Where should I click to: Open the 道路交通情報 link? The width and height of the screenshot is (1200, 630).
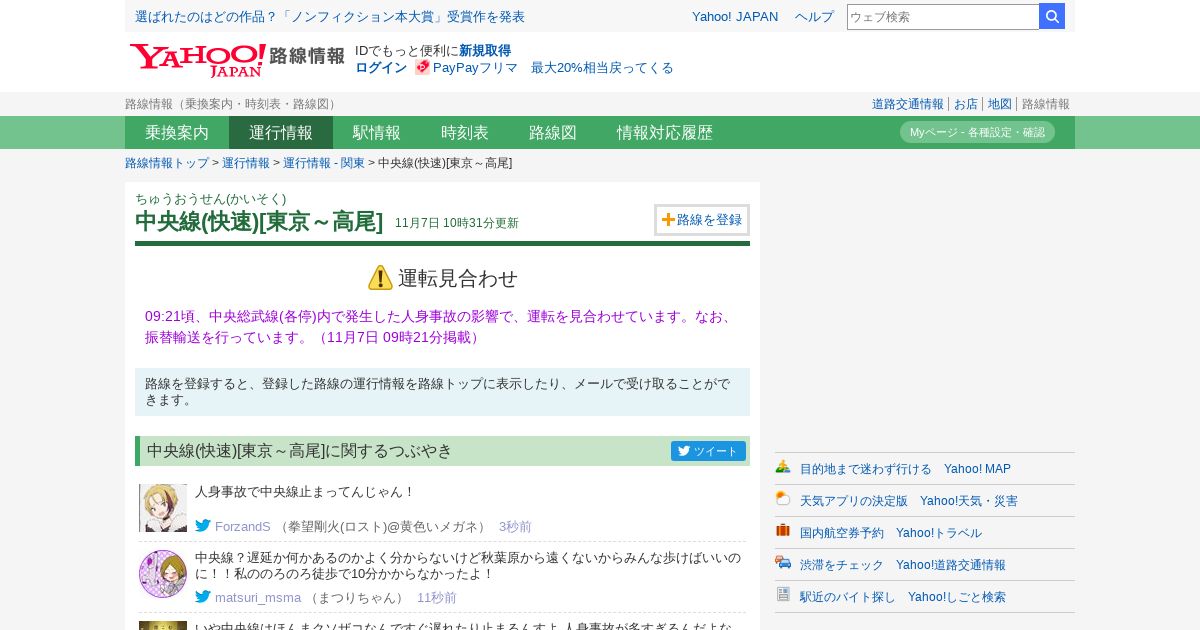(907, 104)
